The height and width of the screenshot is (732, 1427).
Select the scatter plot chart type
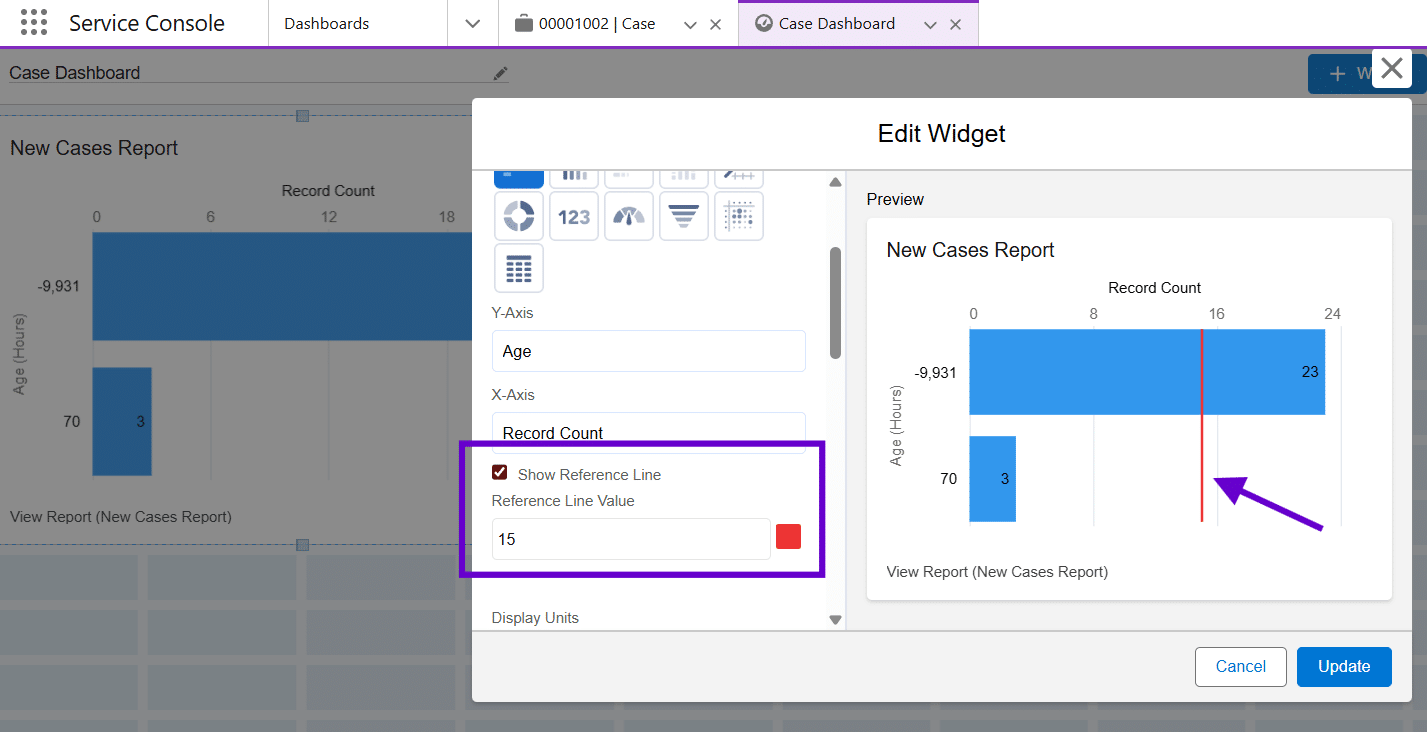[x=739, y=216]
